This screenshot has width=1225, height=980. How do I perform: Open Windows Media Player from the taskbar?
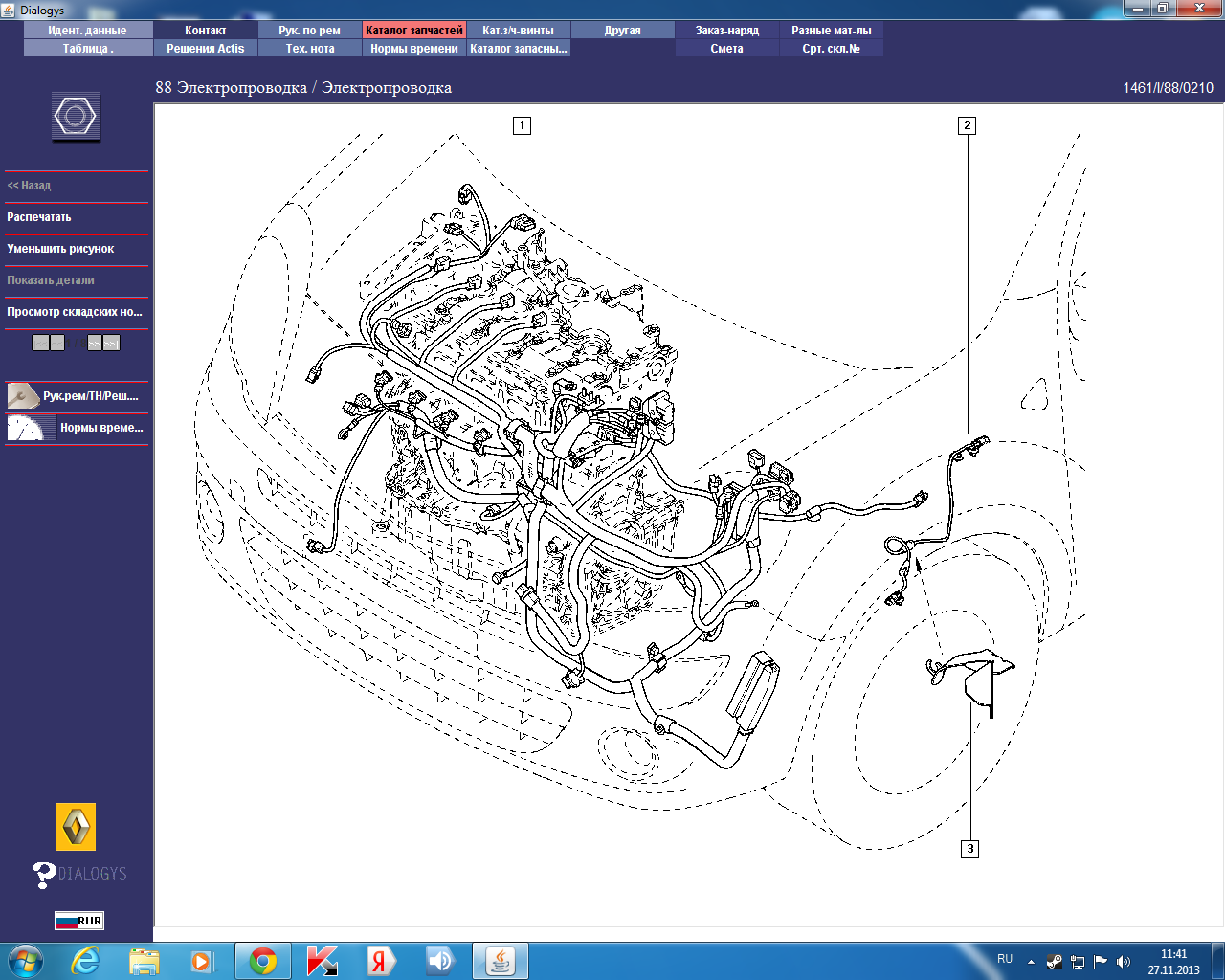coord(202,961)
